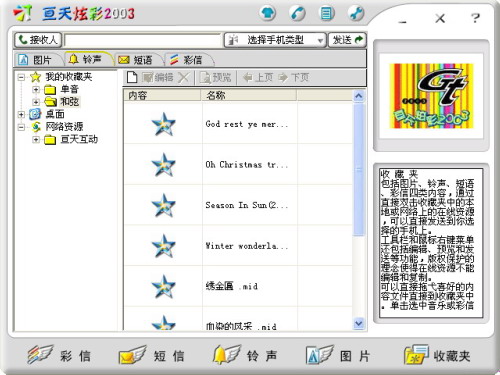
Task: Open the 选择手机类型 dropdown
Action: tap(275, 40)
